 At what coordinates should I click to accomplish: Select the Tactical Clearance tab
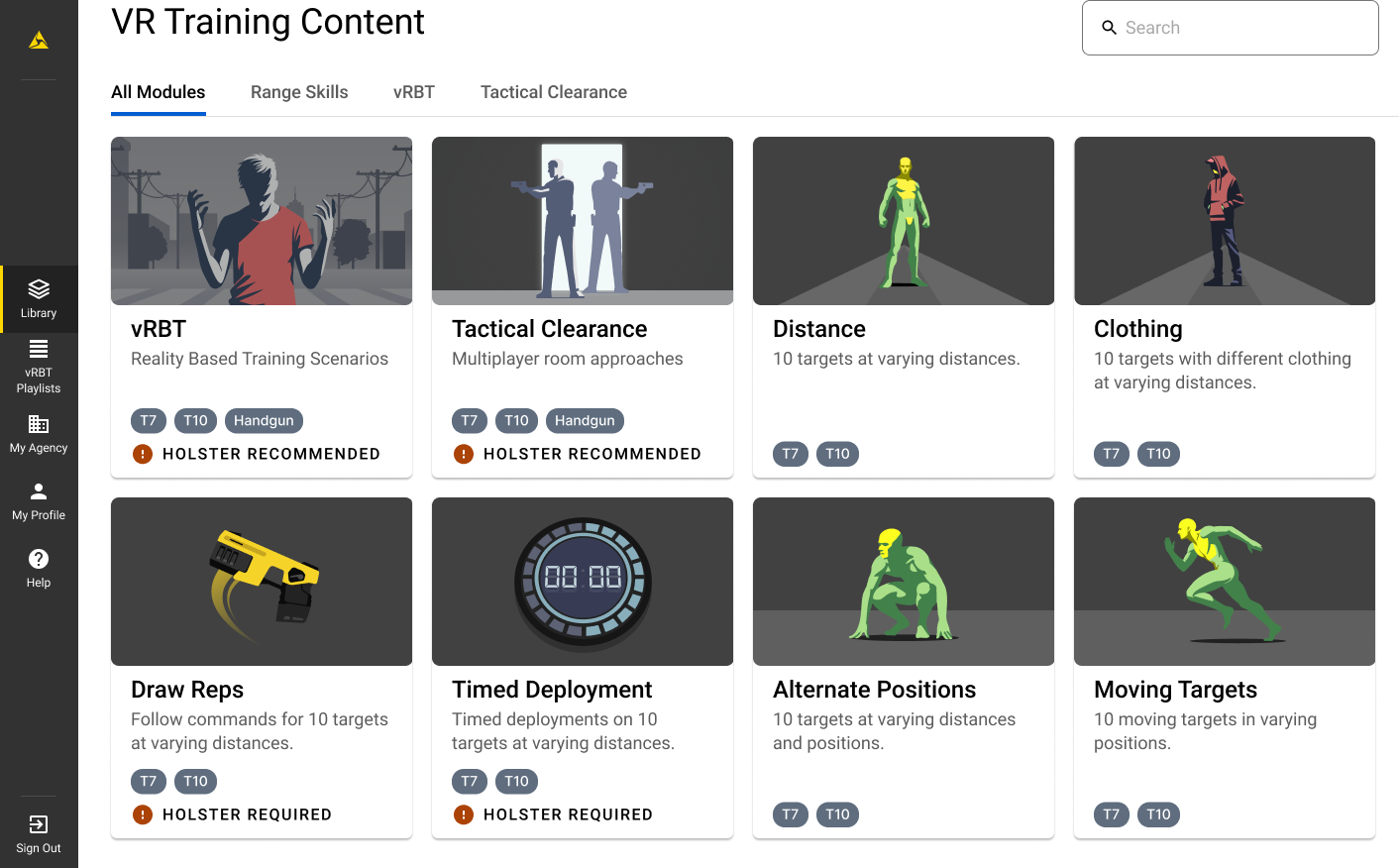click(x=553, y=92)
